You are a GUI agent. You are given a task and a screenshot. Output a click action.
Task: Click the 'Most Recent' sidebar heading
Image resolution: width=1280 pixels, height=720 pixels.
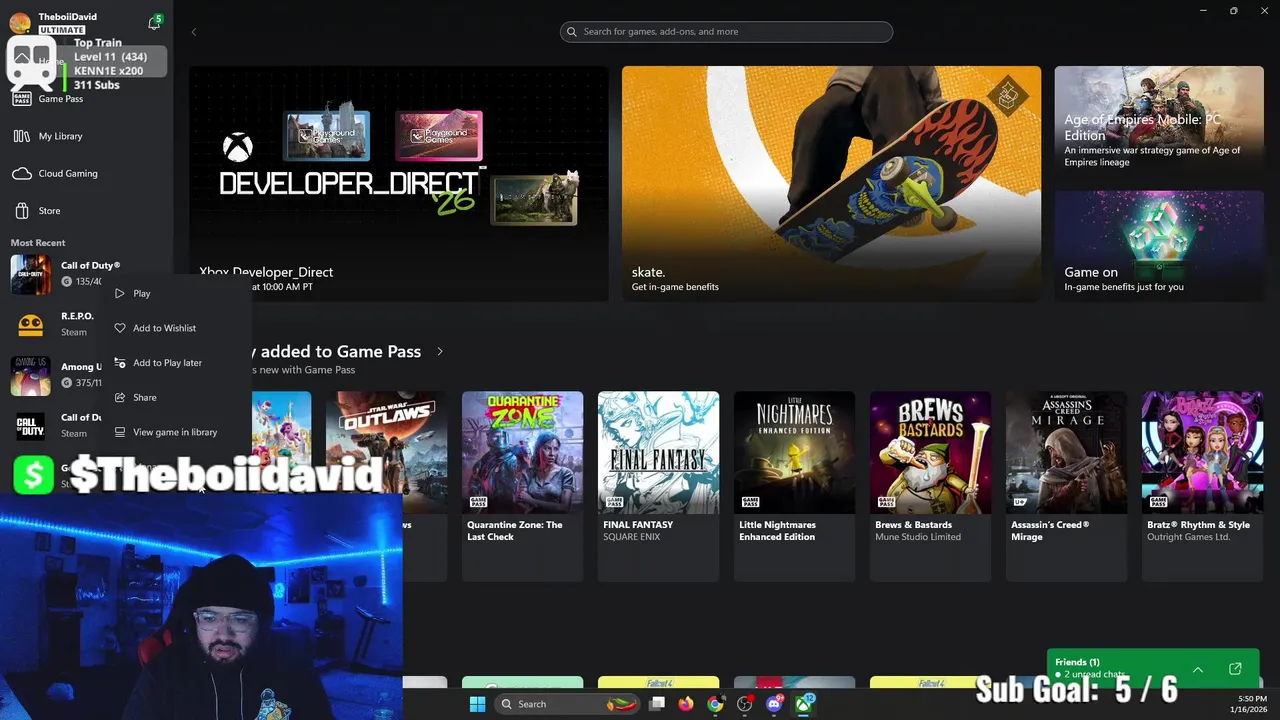point(38,243)
